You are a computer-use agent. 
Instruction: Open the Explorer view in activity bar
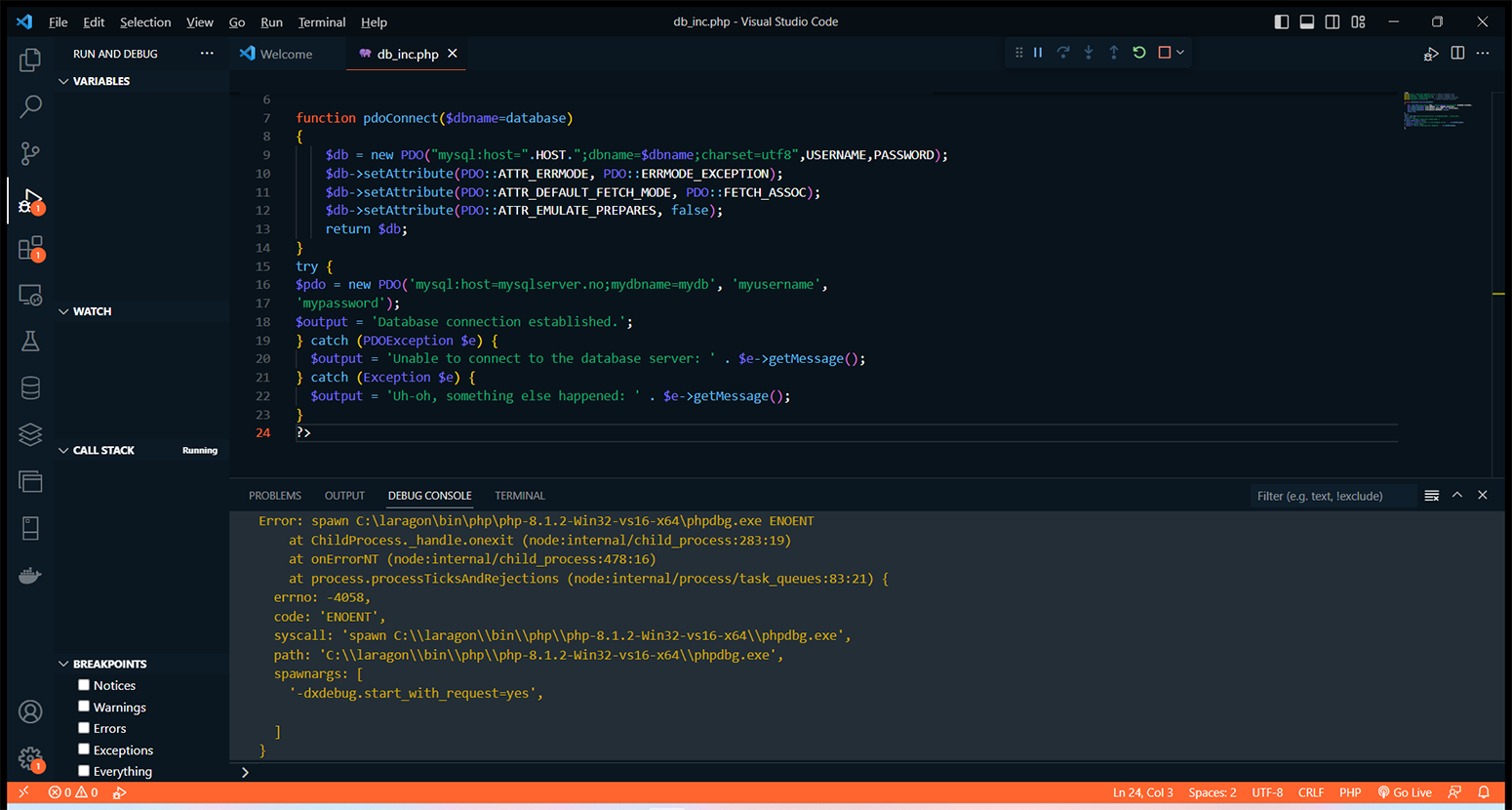pos(30,61)
